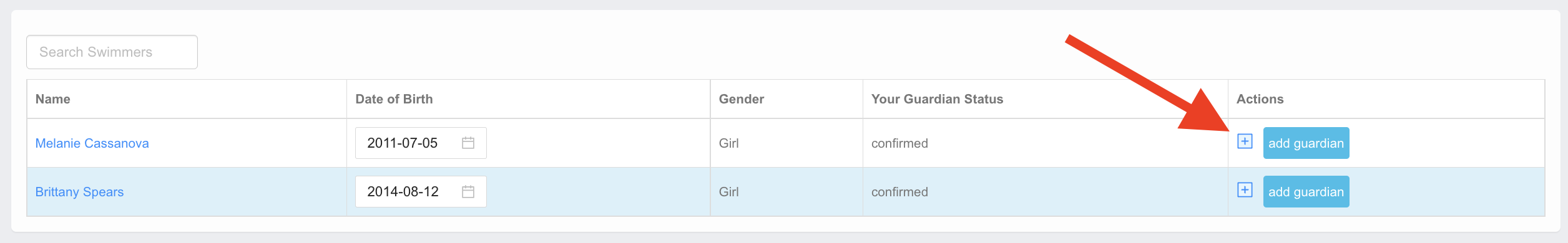Open Melanie Cassanova's swimmer profile link
This screenshot has width=1568, height=243.
92,143
